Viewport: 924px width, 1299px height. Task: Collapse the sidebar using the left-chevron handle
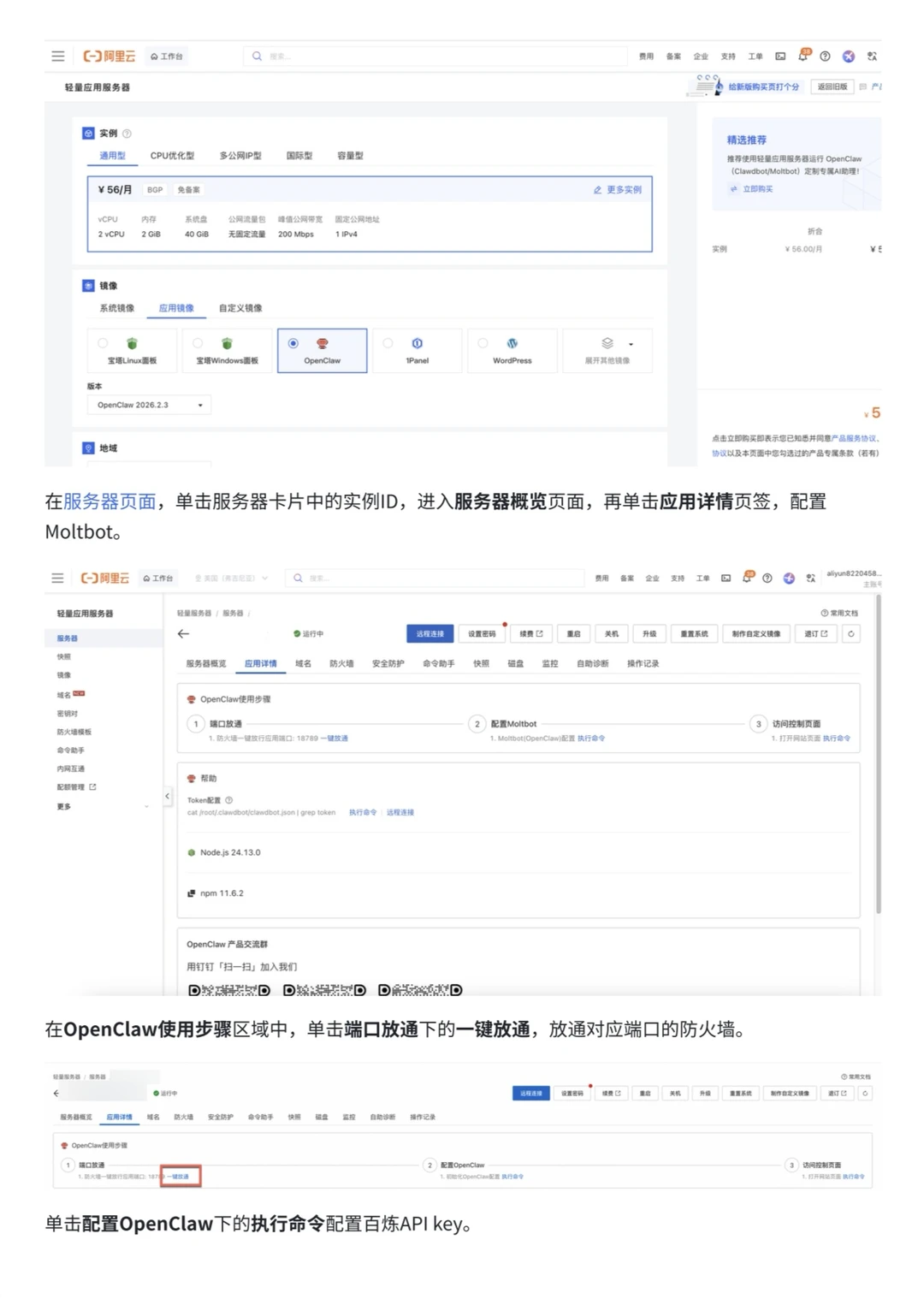coord(167,796)
